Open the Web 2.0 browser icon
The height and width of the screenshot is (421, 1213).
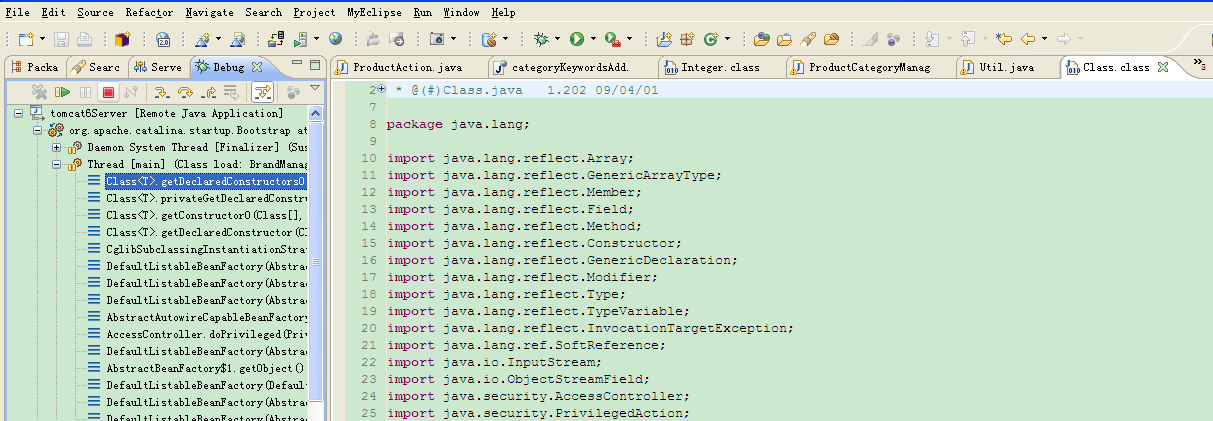(x=163, y=39)
